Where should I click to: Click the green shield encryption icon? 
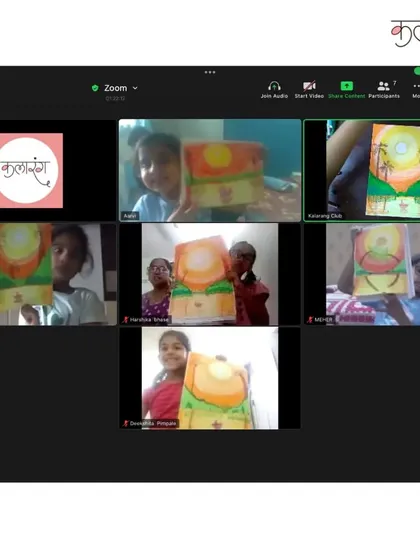[x=95, y=88]
